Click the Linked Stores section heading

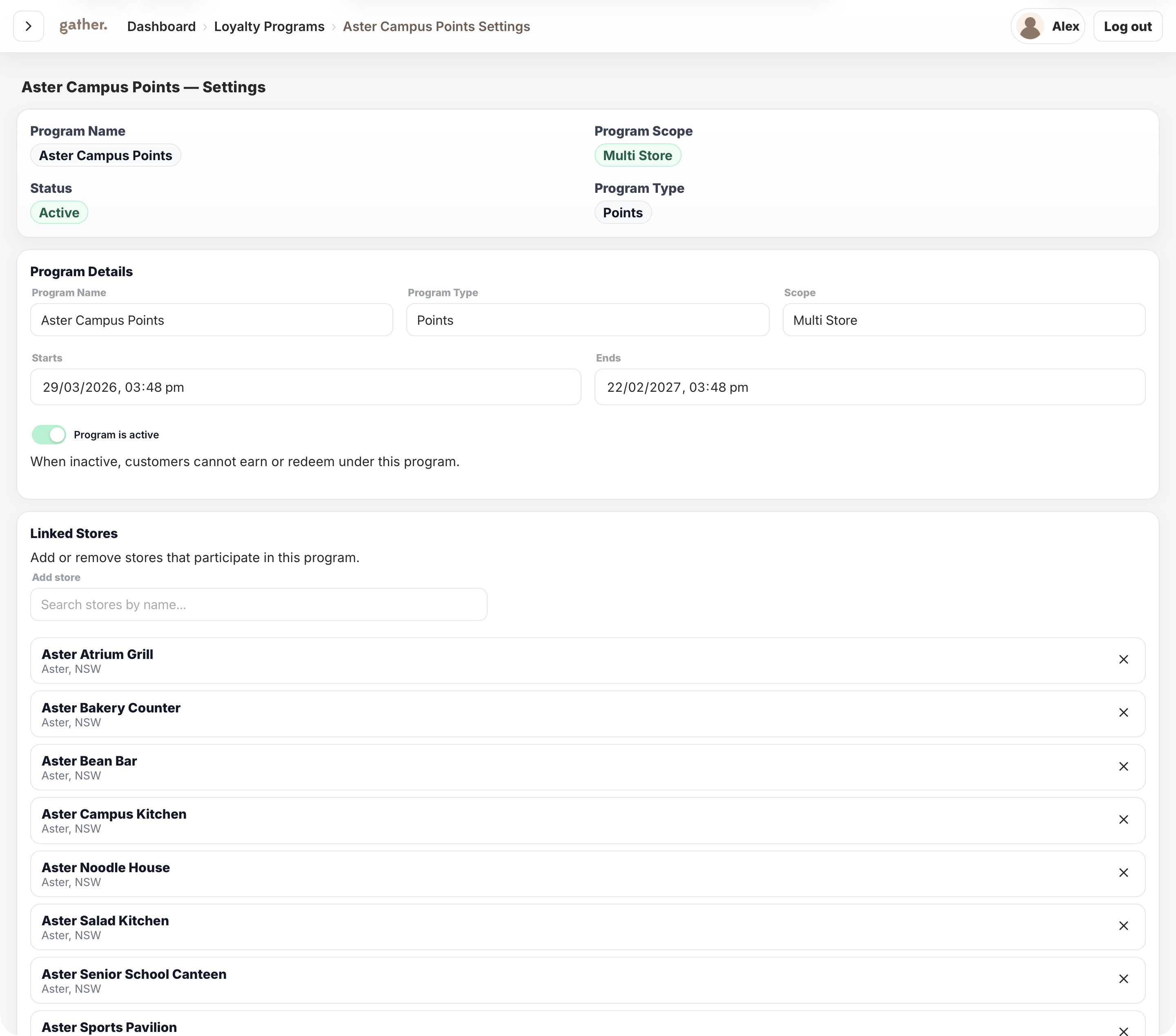[73, 534]
